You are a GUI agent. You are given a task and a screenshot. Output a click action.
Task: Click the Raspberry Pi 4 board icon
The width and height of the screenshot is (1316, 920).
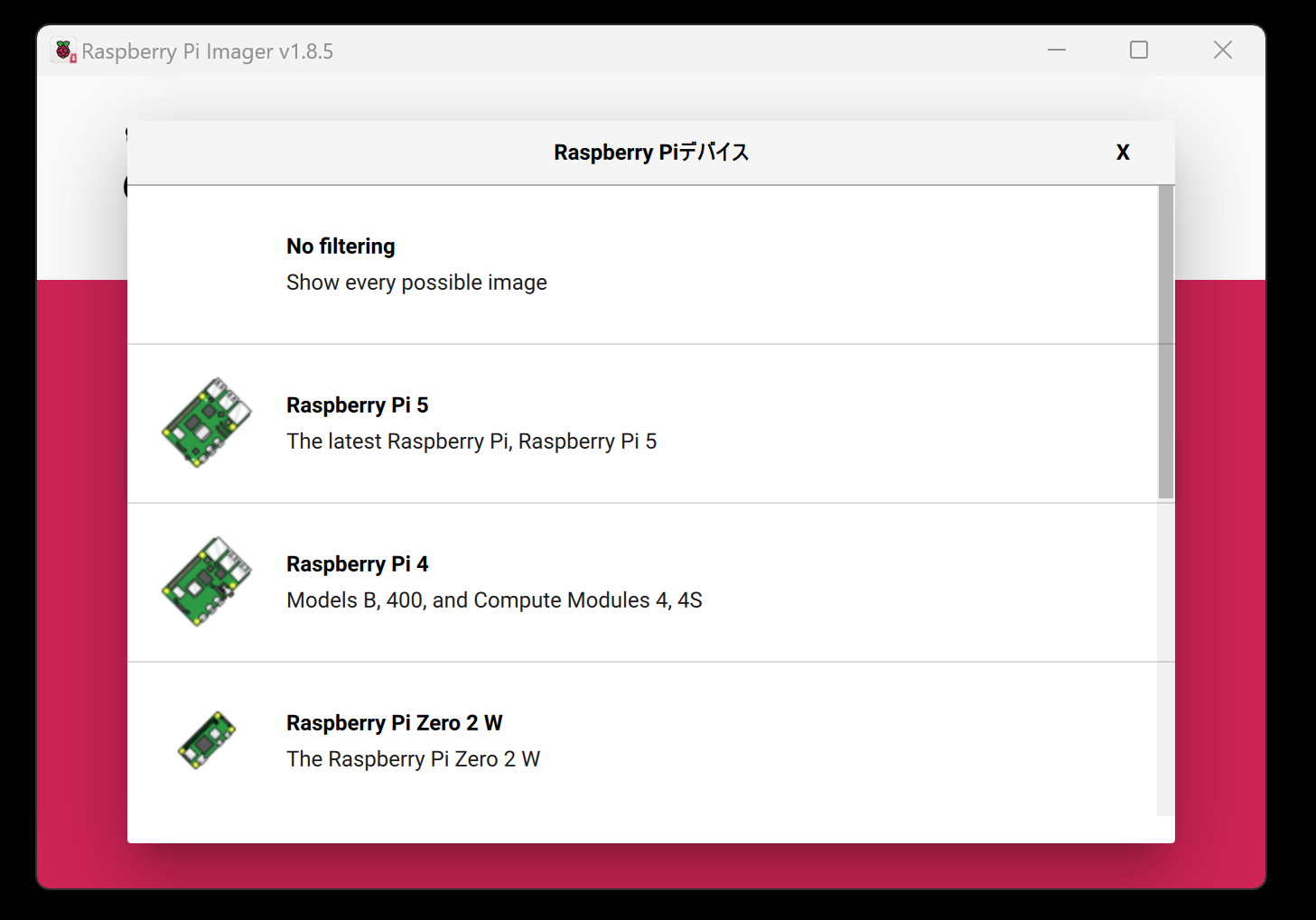207,581
